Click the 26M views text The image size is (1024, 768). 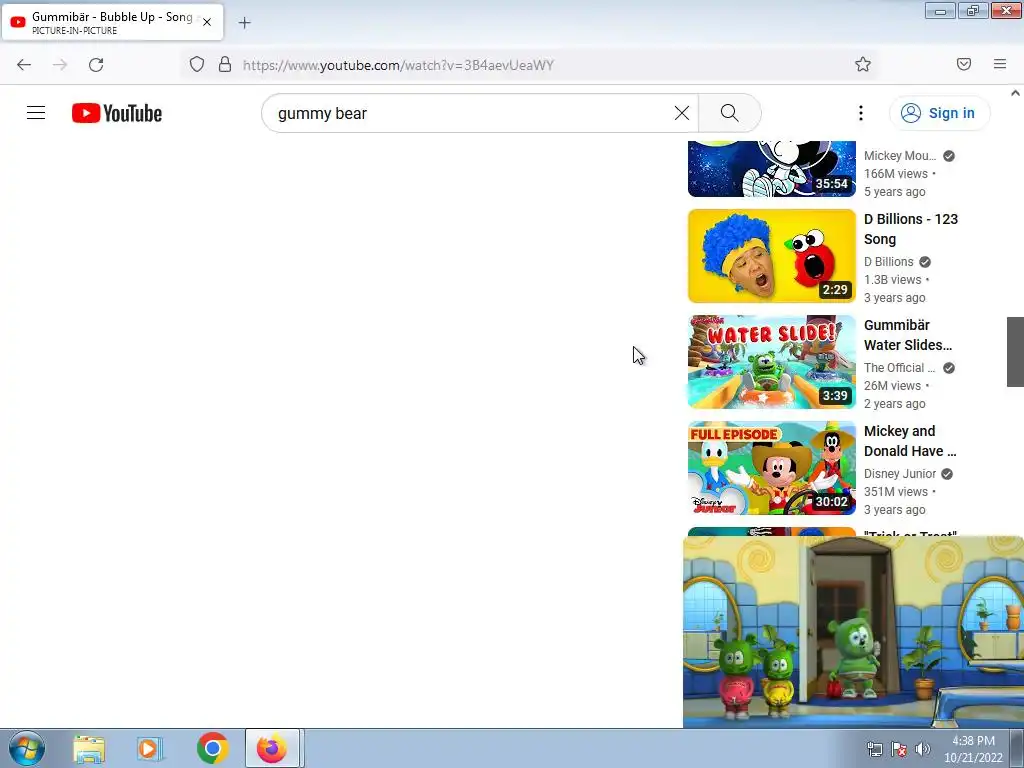[892, 386]
